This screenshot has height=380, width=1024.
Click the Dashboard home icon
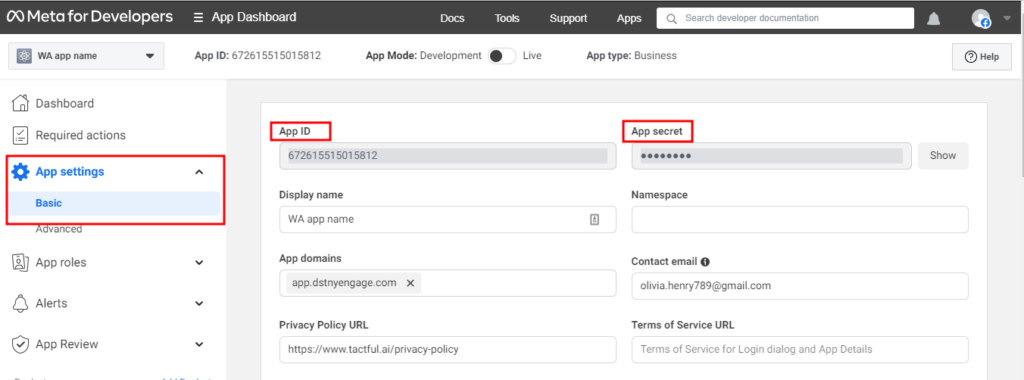(21, 103)
